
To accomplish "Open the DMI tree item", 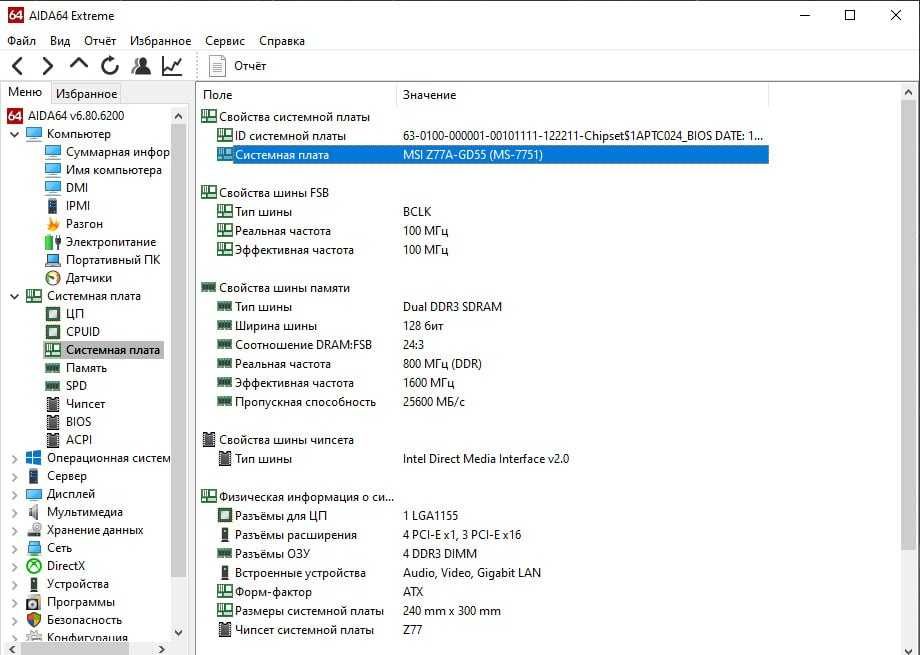I will [76, 188].
